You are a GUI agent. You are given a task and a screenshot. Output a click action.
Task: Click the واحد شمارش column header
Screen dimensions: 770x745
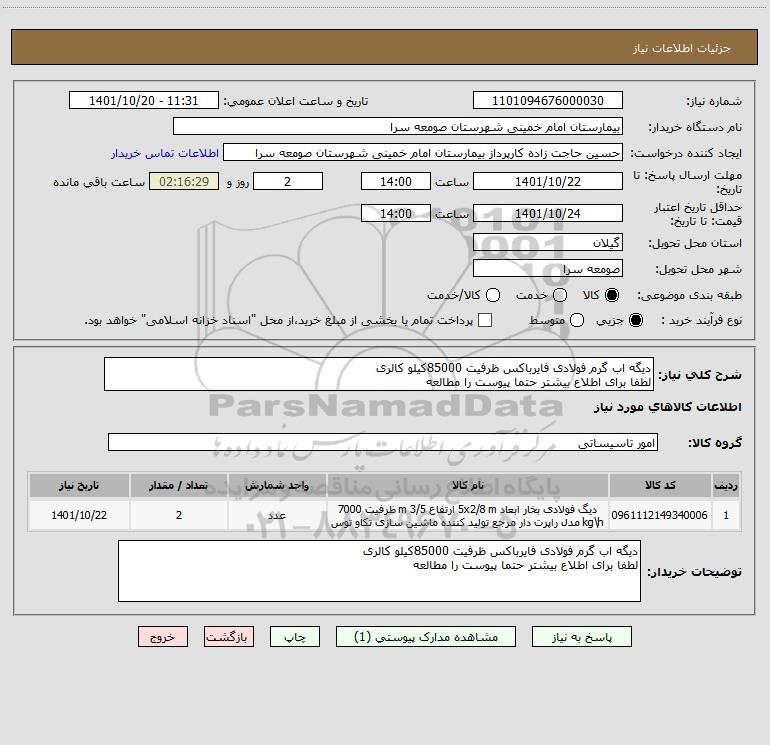277,485
